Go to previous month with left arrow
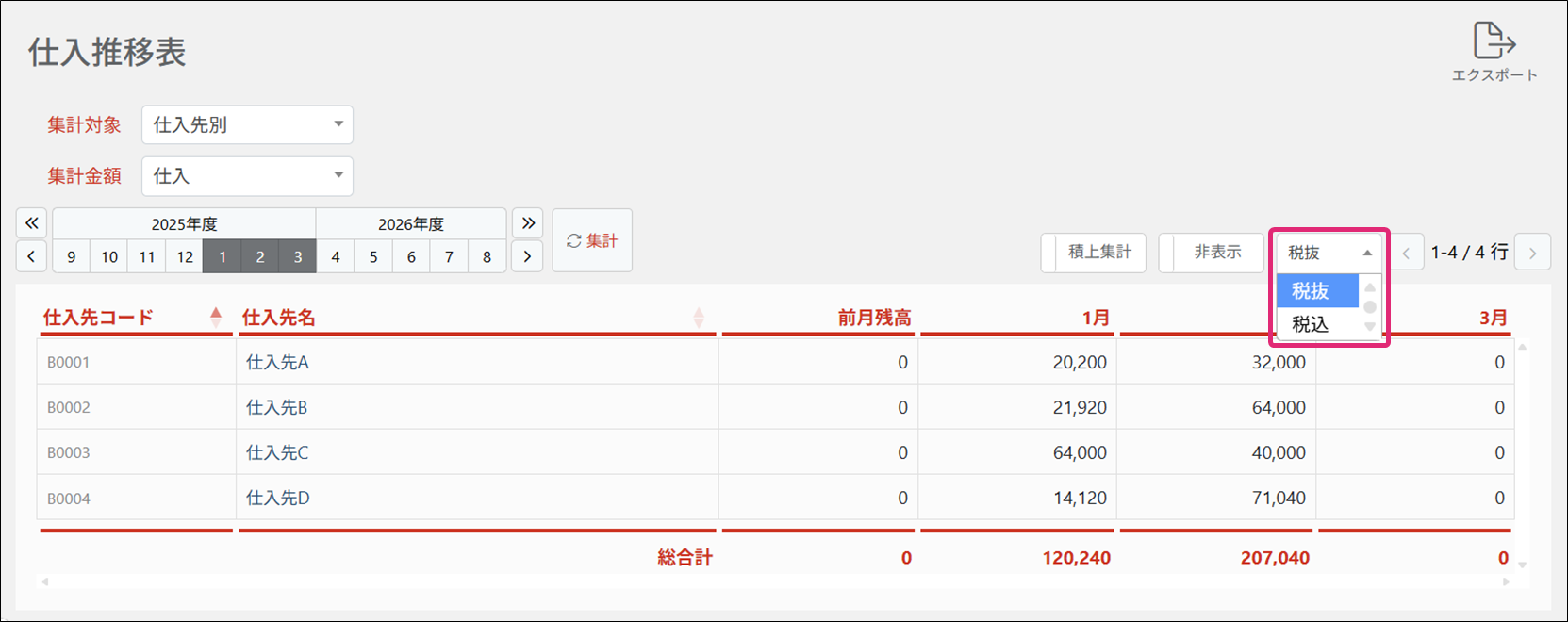1568x622 pixels. [x=31, y=256]
